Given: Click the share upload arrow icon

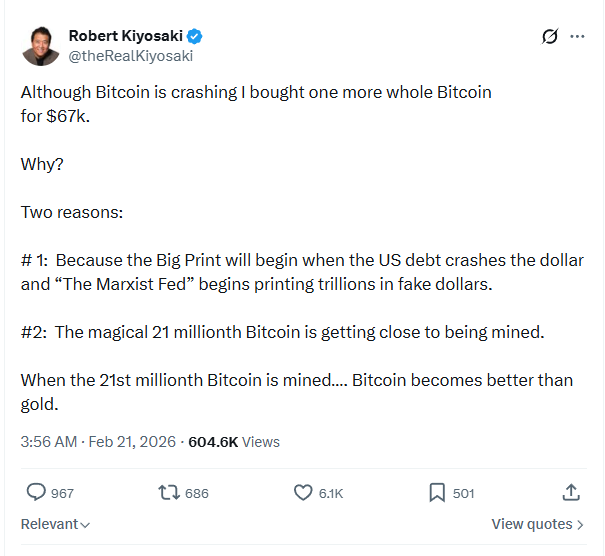Looking at the screenshot, I should click(571, 492).
